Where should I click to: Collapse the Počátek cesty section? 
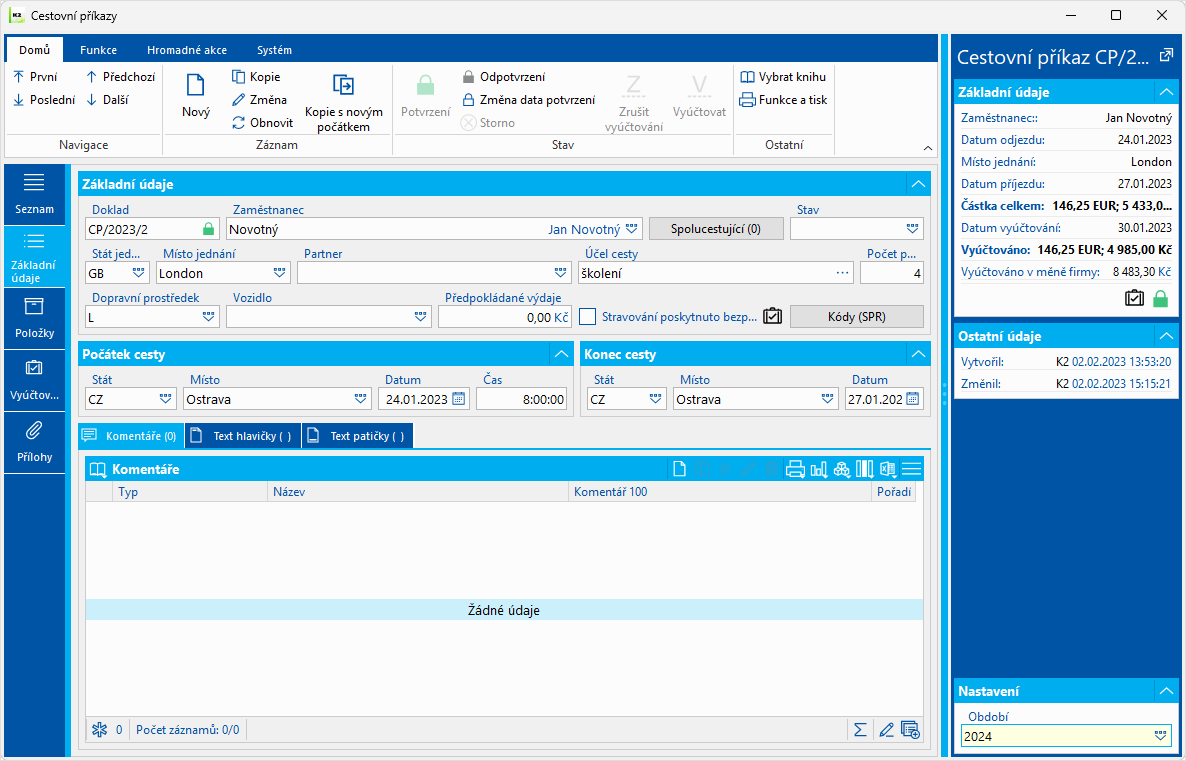click(x=561, y=354)
